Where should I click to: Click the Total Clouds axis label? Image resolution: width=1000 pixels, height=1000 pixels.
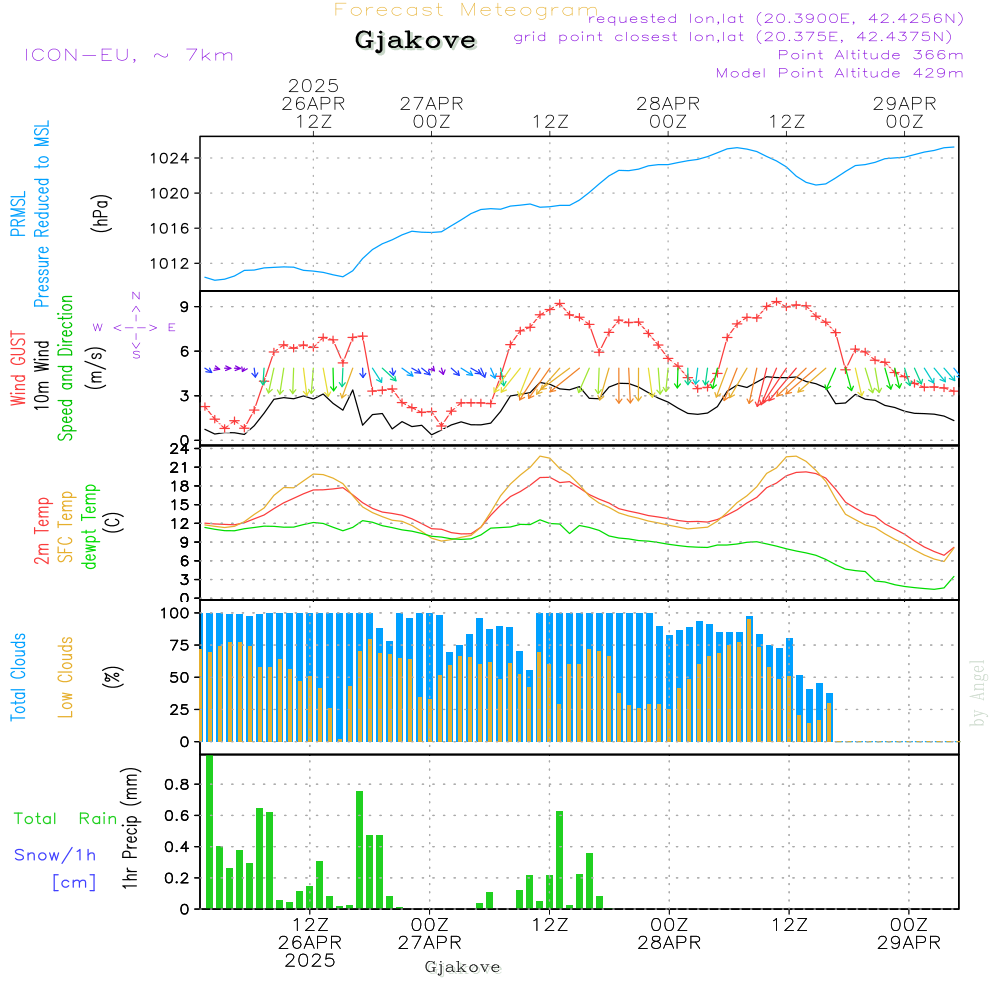19,677
